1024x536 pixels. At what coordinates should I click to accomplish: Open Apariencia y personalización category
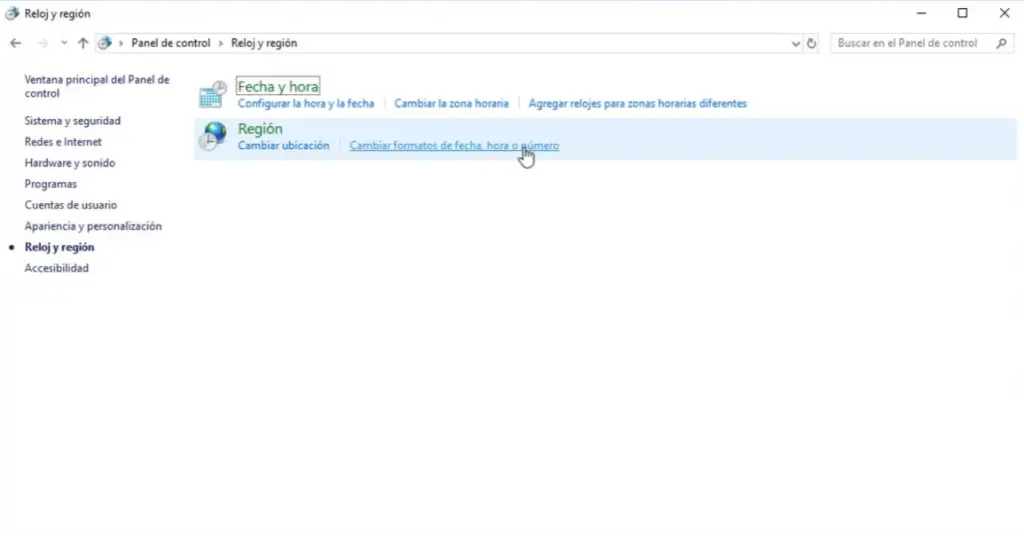coord(93,226)
